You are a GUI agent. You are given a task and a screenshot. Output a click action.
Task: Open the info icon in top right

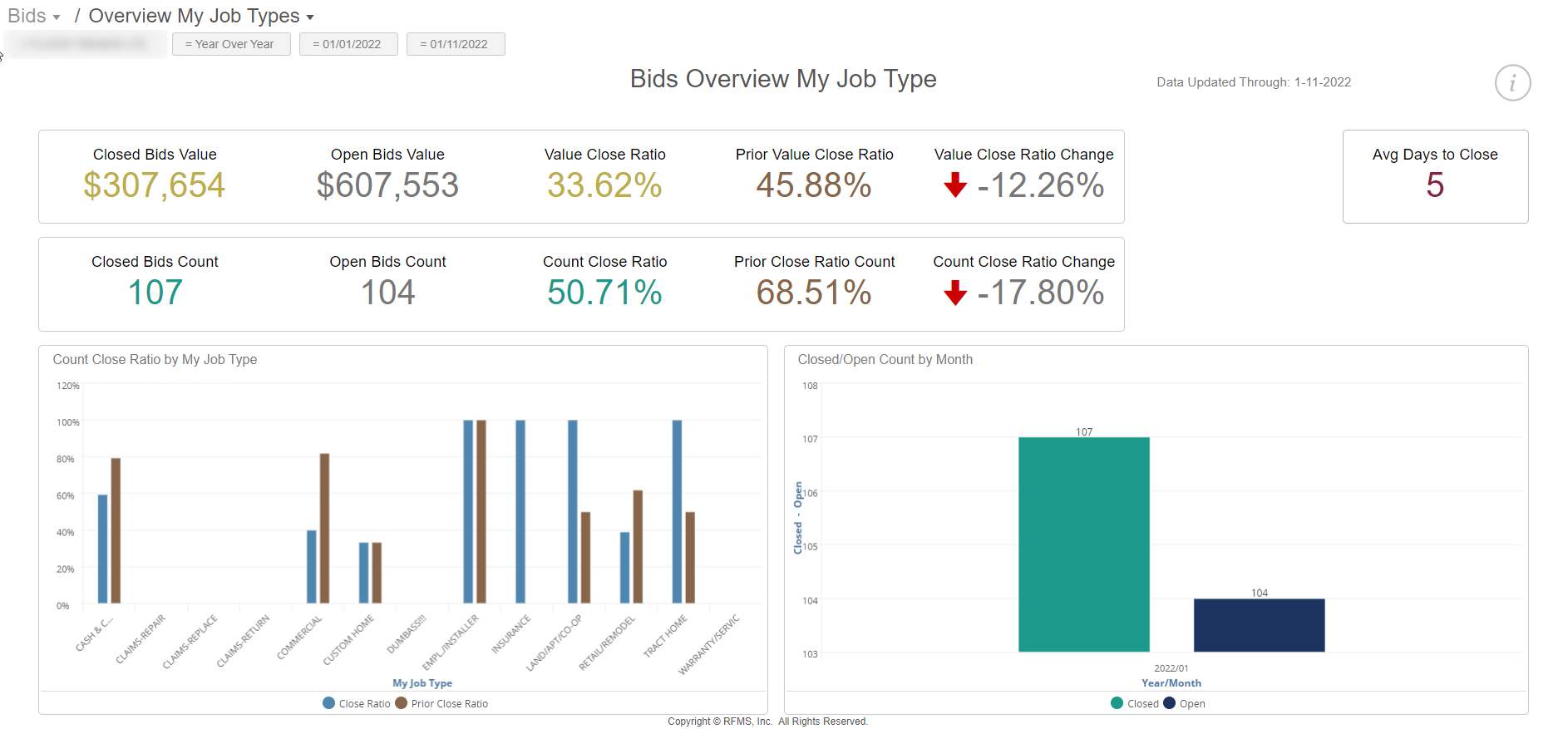click(x=1512, y=83)
